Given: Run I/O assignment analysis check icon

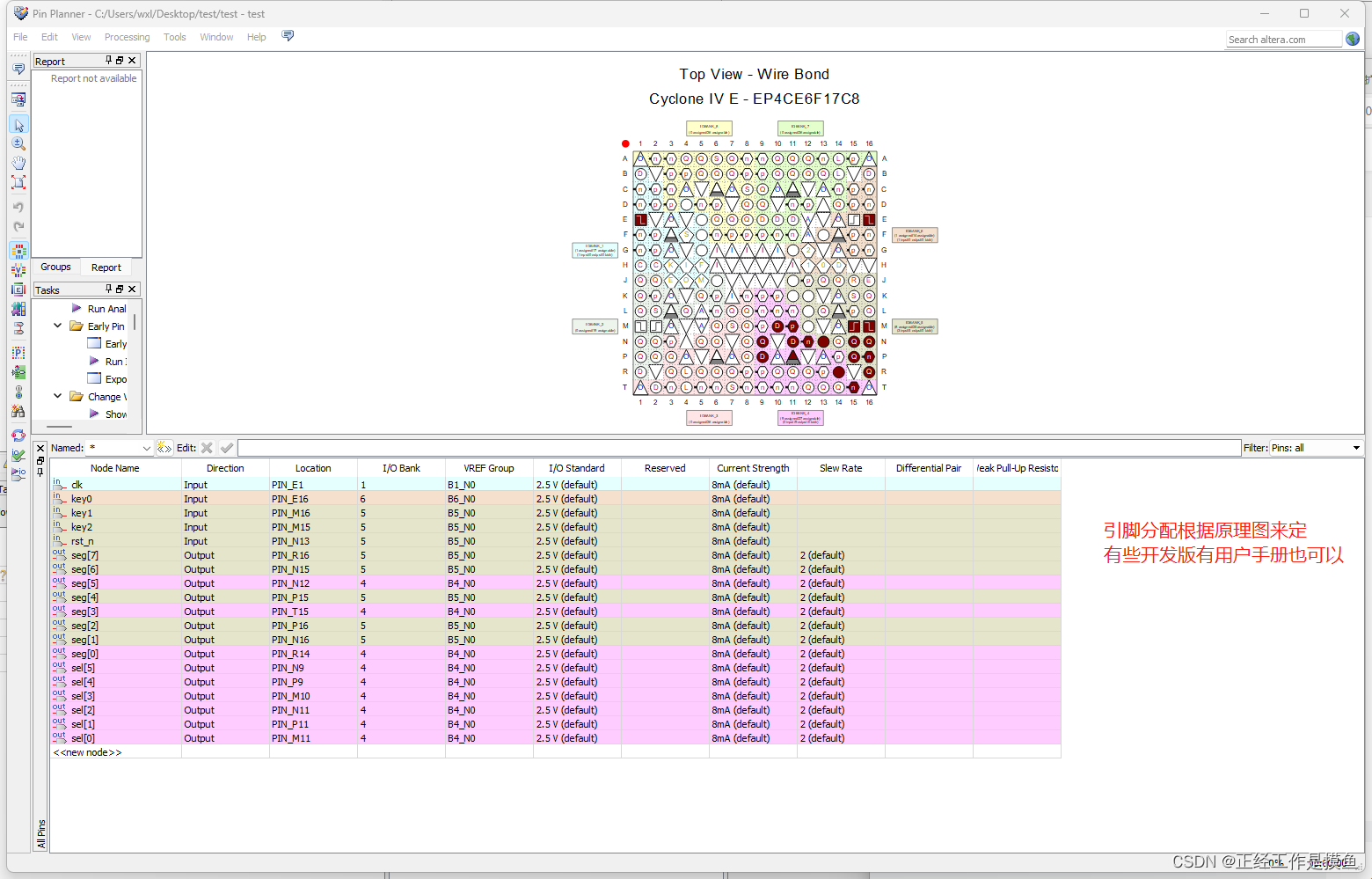Looking at the screenshot, I should point(18,455).
